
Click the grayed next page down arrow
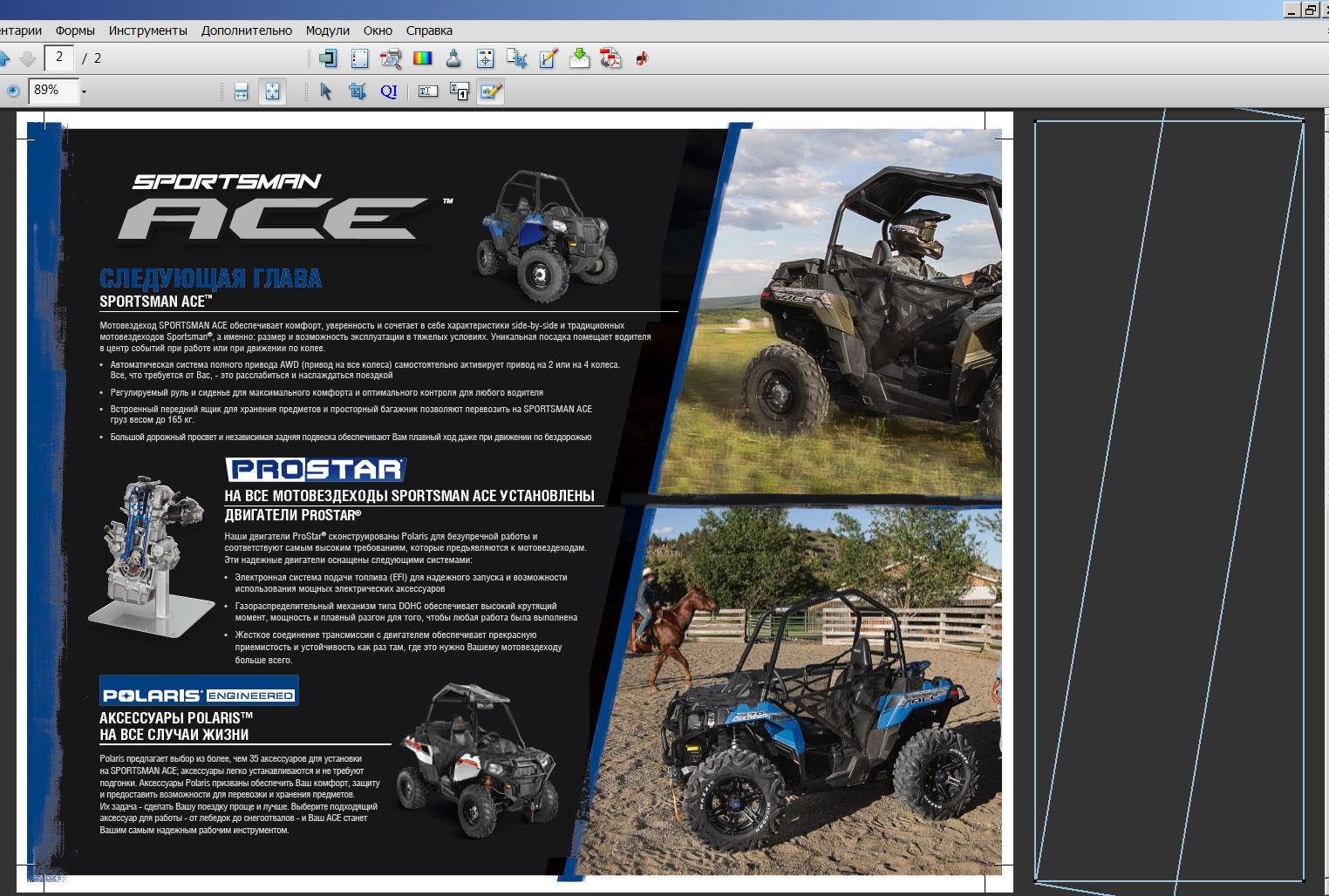(28, 58)
